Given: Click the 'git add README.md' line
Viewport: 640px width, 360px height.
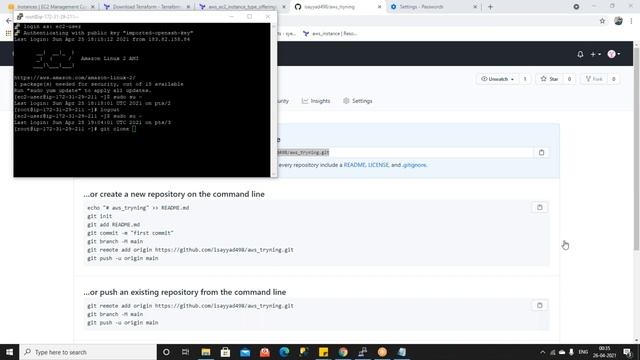Looking at the screenshot, I should point(113,224).
